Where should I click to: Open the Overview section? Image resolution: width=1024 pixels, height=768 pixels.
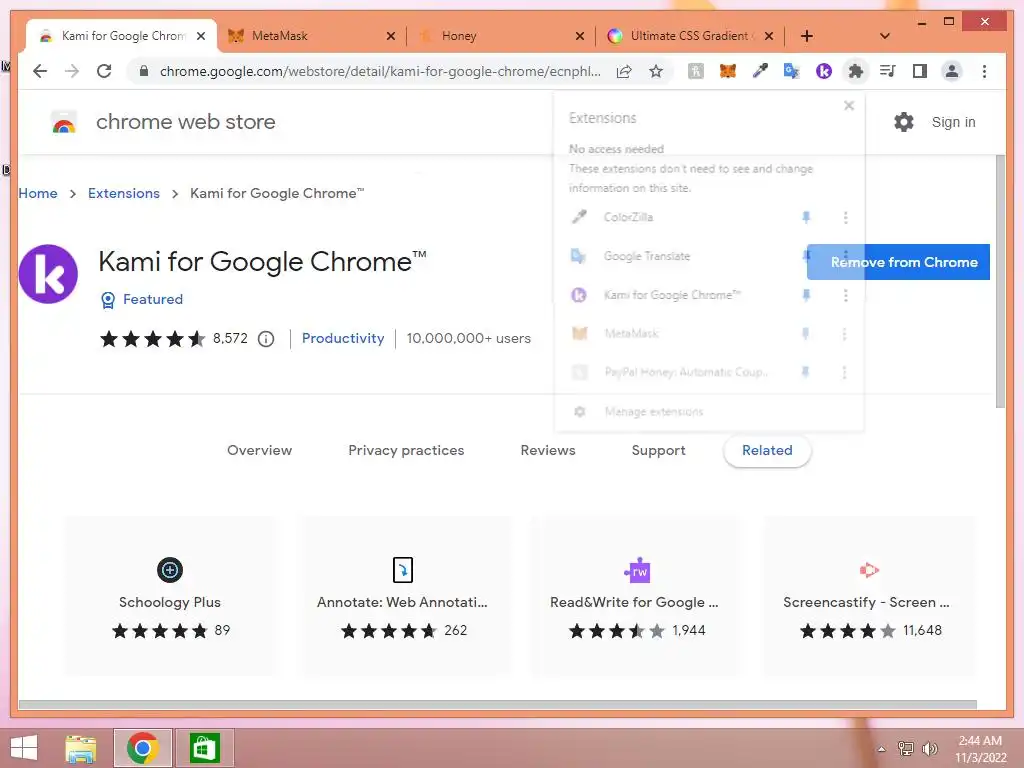pyautogui.click(x=259, y=451)
